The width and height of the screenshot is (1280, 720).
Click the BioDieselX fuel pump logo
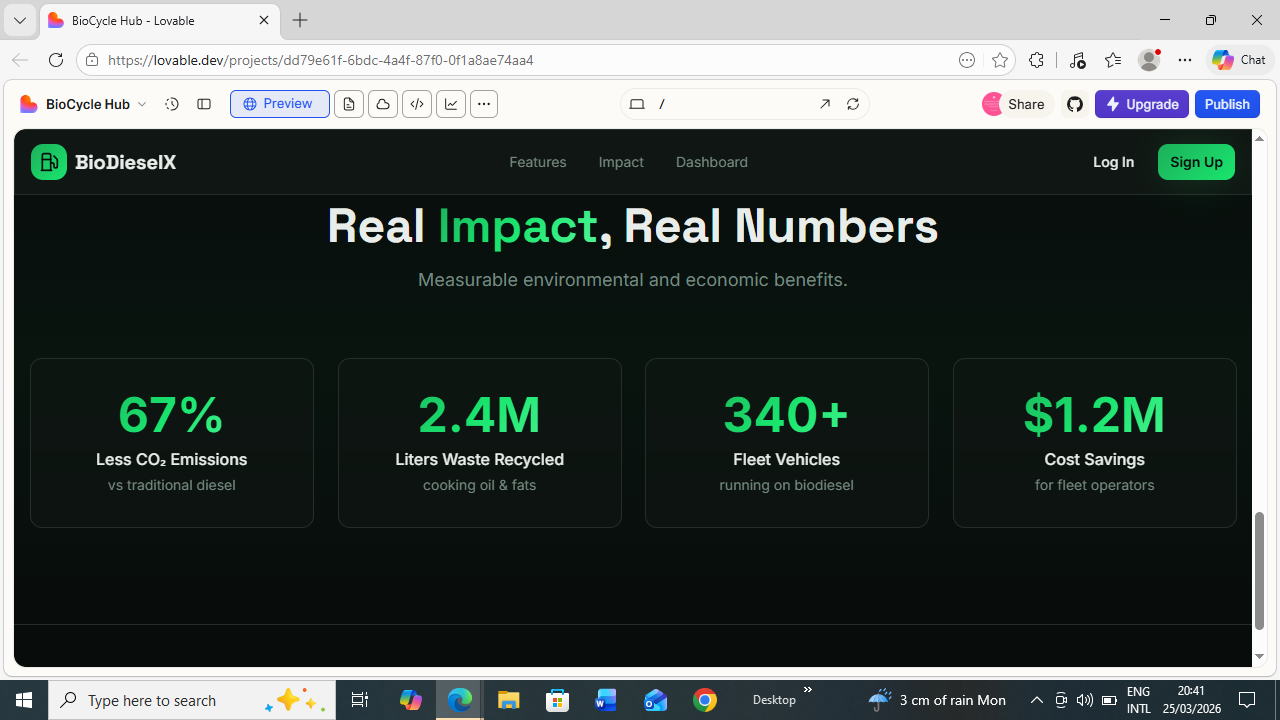tap(49, 162)
